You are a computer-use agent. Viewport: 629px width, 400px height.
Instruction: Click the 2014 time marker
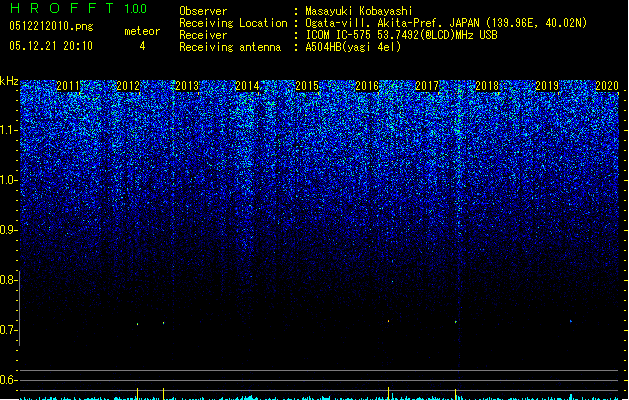click(248, 86)
